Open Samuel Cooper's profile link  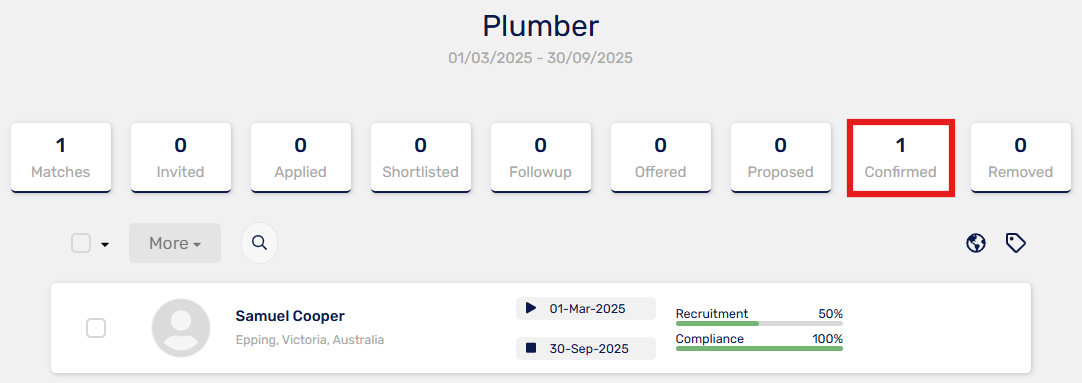tap(290, 316)
